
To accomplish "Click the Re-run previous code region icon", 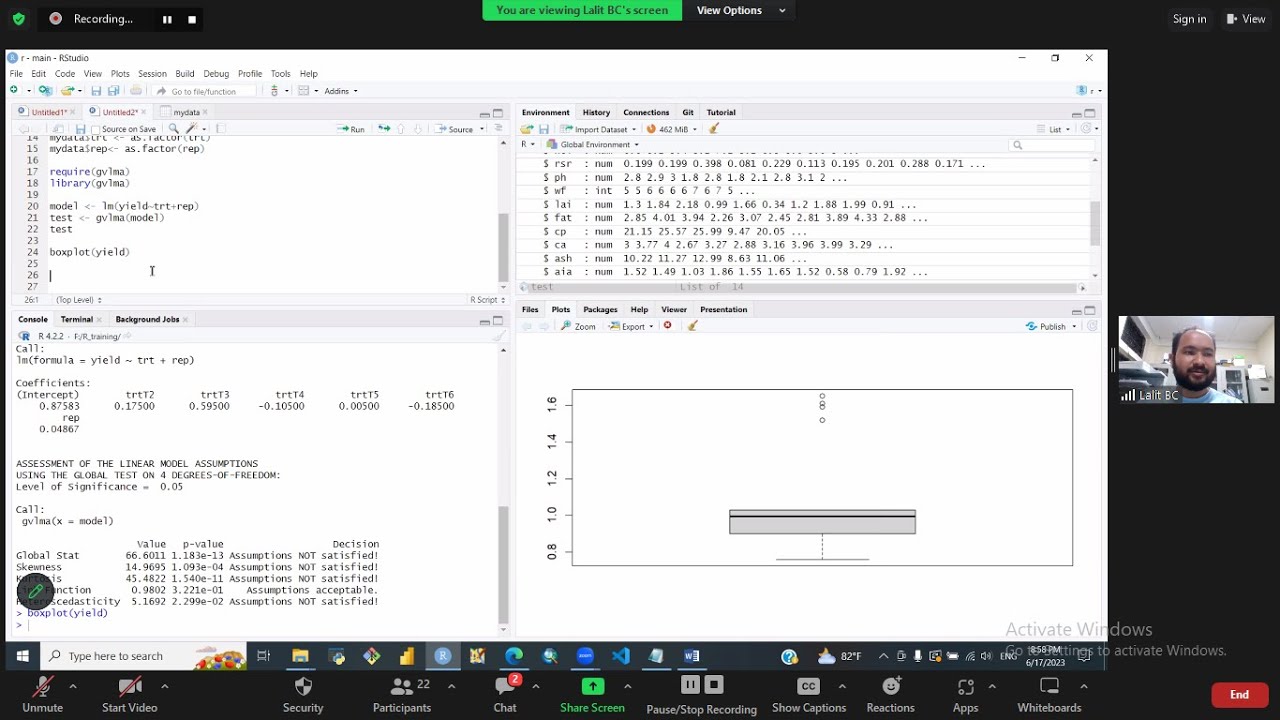I will point(384,129).
